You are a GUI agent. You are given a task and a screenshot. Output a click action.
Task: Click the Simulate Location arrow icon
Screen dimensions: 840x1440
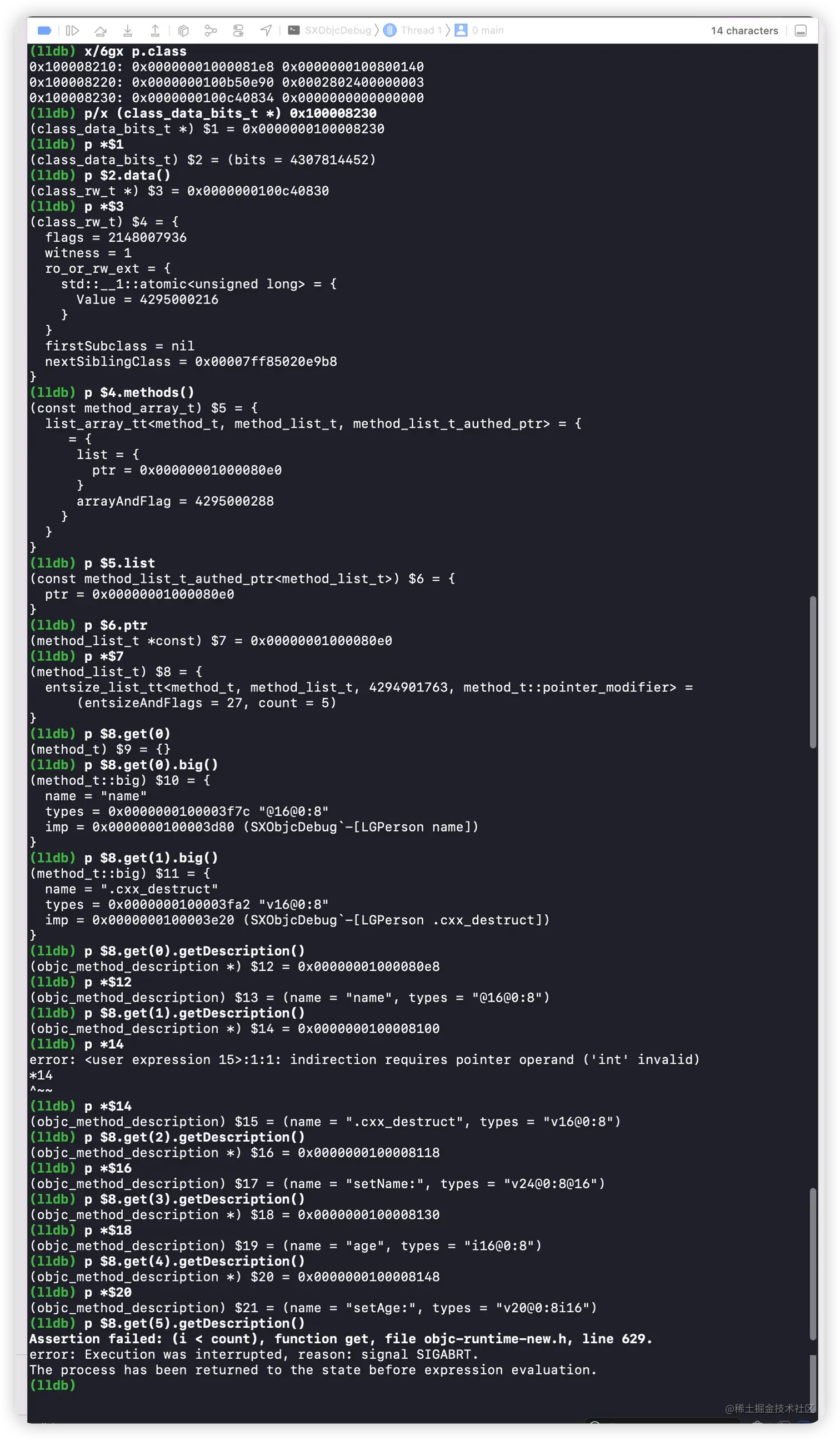[x=266, y=30]
